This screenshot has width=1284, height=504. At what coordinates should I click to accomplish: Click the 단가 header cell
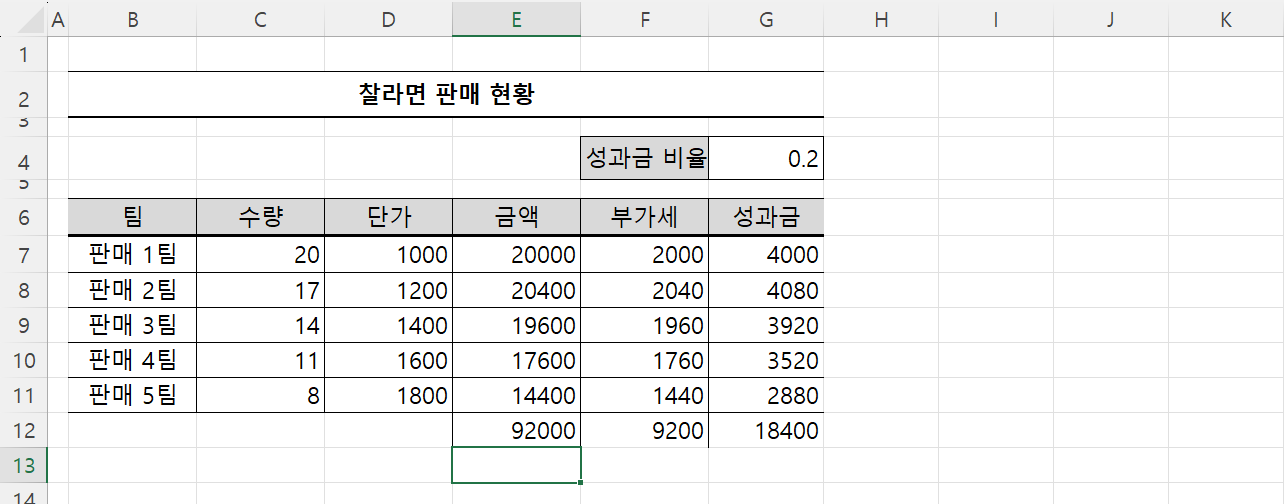pyautogui.click(x=388, y=217)
